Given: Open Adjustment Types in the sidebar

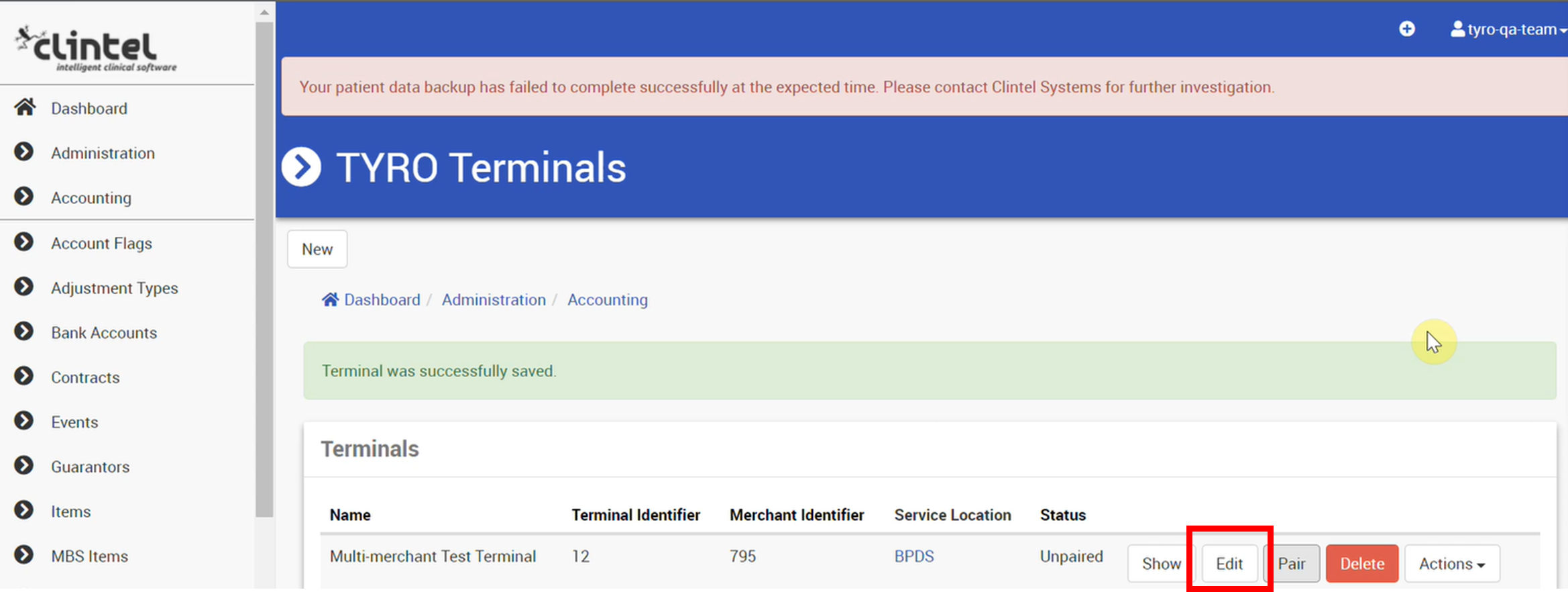Looking at the screenshot, I should 115,288.
